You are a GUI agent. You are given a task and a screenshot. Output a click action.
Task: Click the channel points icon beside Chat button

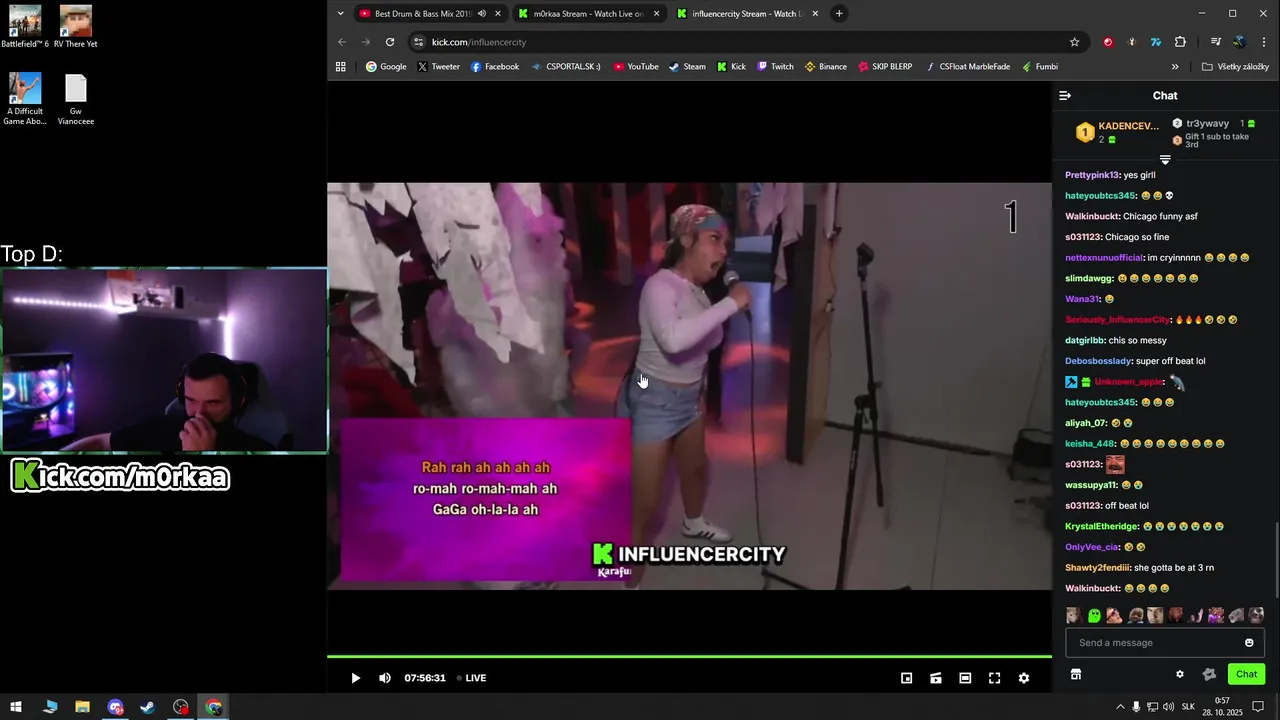[1209, 674]
